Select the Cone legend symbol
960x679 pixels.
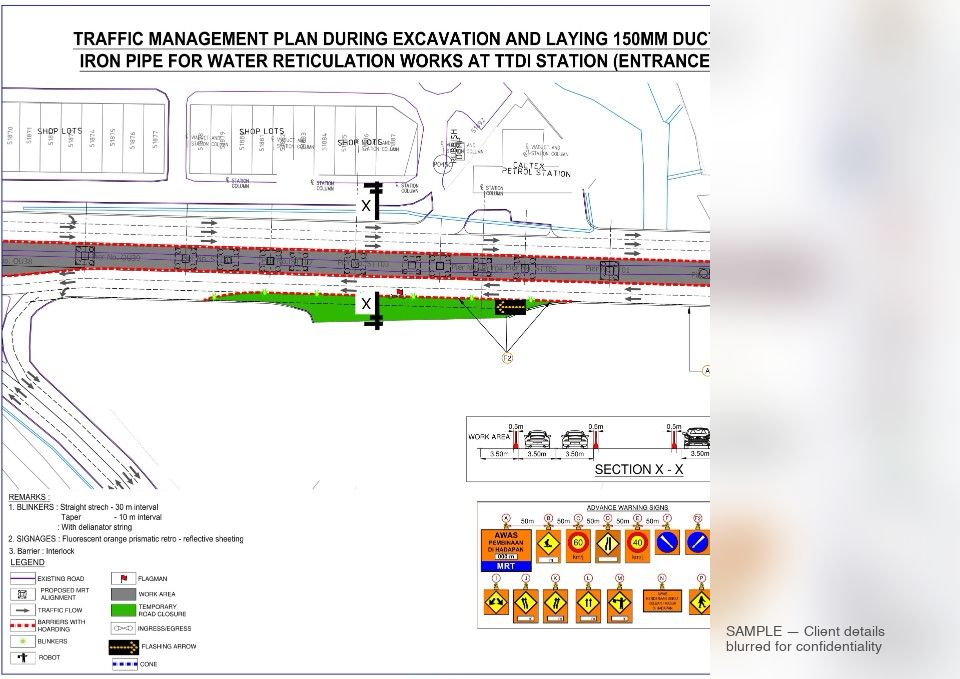(124, 664)
